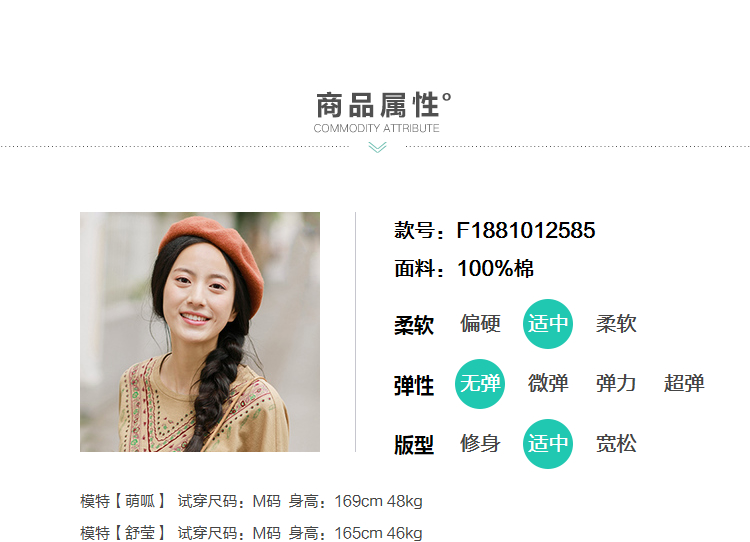750x542 pixels.
Task: Click the 柔软 row label
Action: [414, 325]
